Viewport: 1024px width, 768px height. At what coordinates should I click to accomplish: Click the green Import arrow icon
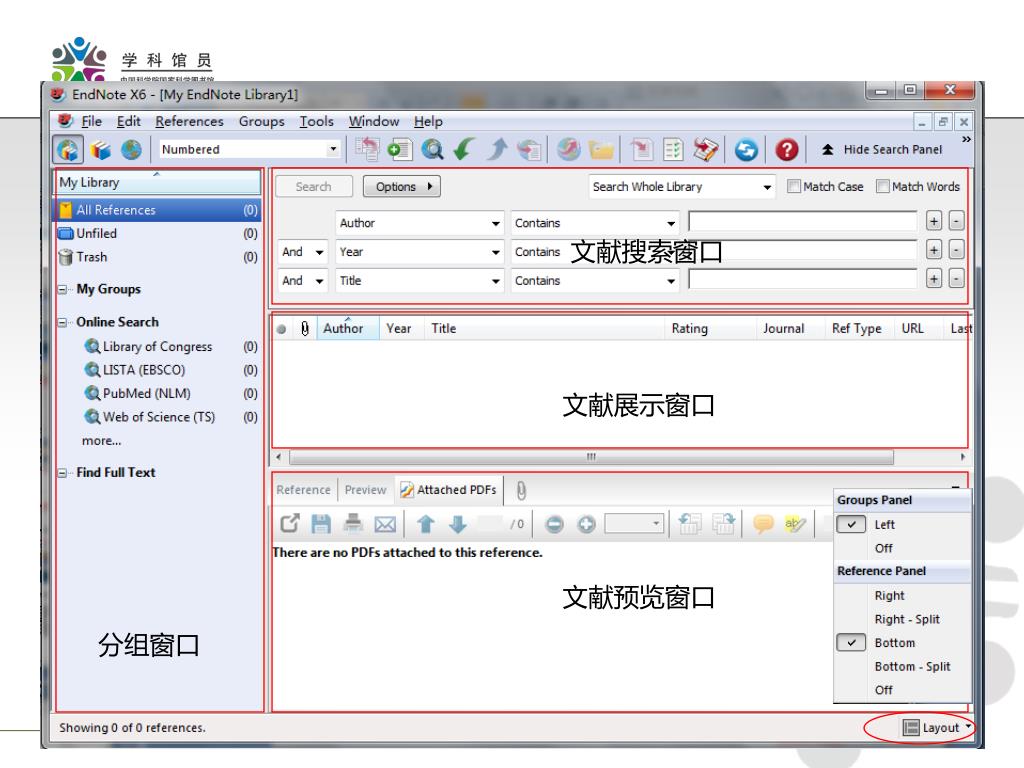point(464,150)
